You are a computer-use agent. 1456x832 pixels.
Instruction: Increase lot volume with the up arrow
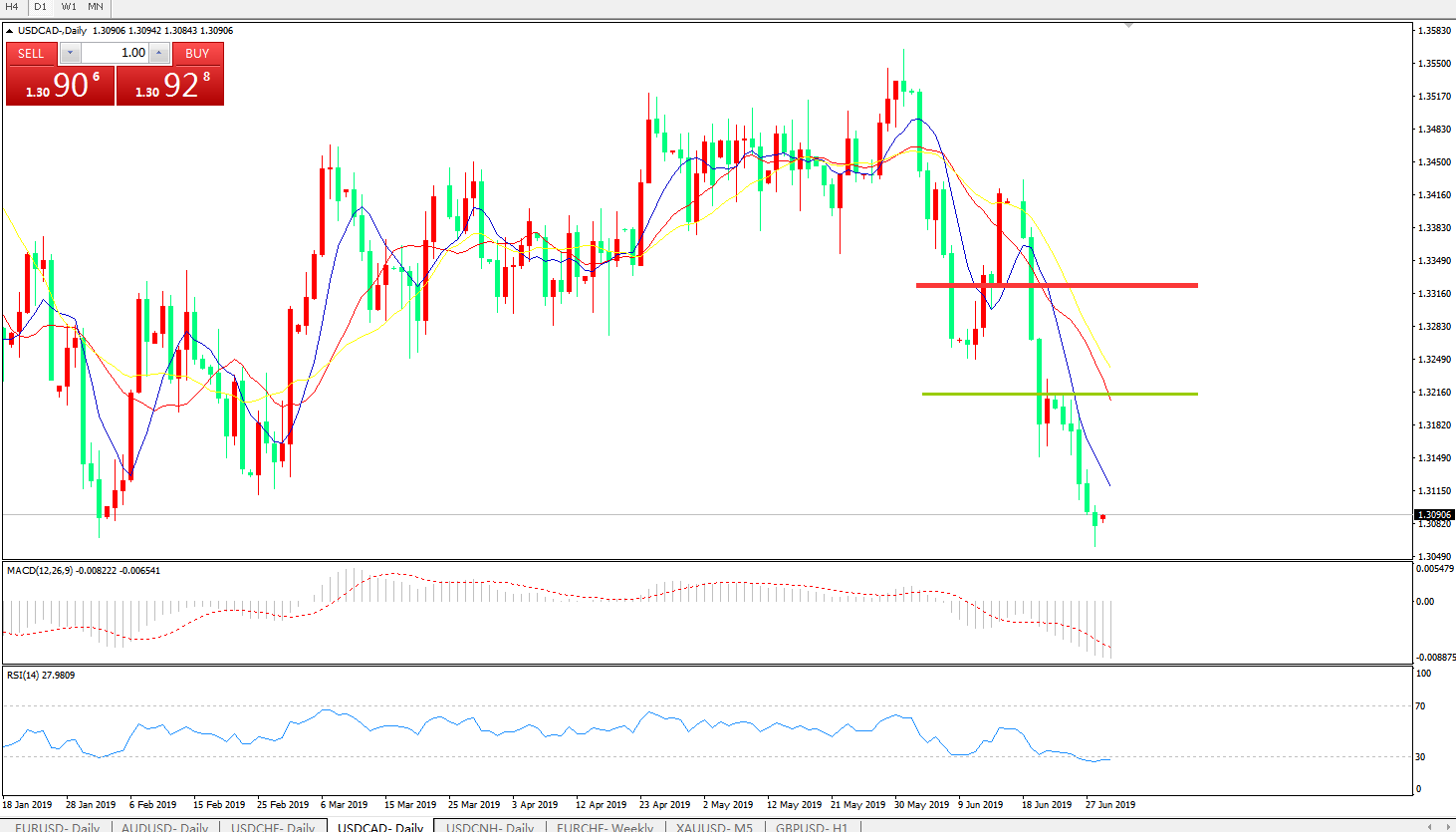tap(159, 53)
